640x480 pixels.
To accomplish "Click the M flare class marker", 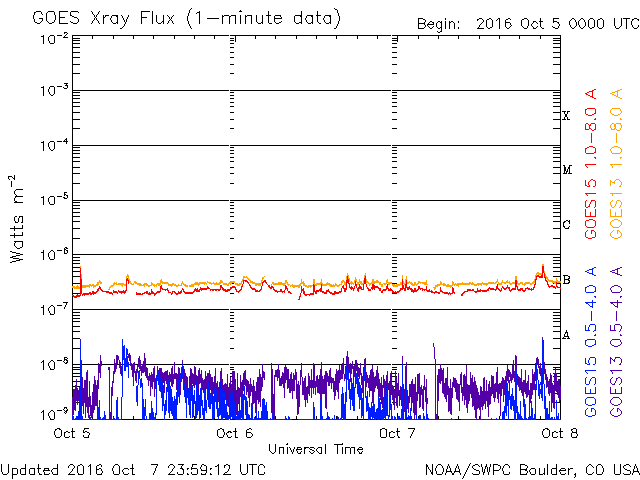I will click(566, 170).
